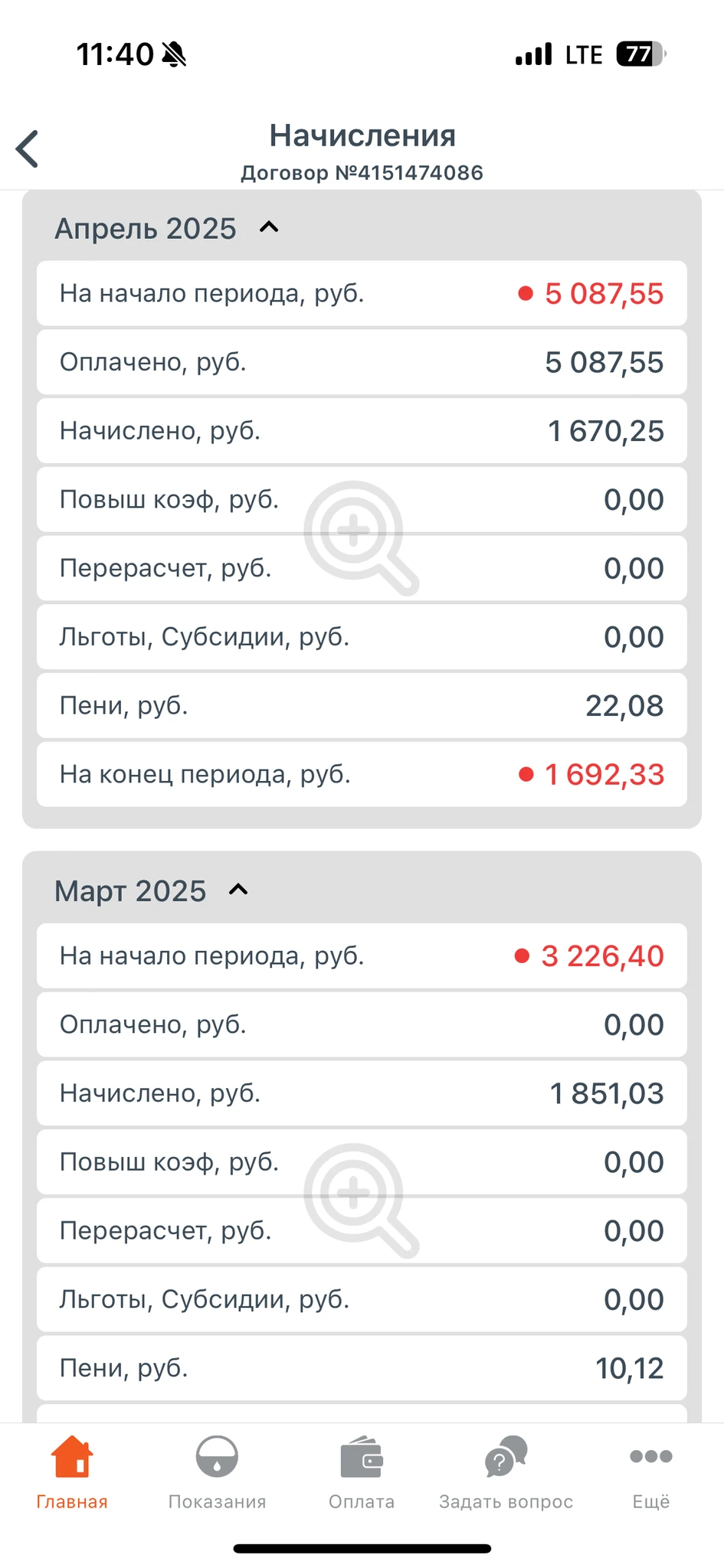
Task: Tap the battery indicator in status bar
Action: [640, 54]
